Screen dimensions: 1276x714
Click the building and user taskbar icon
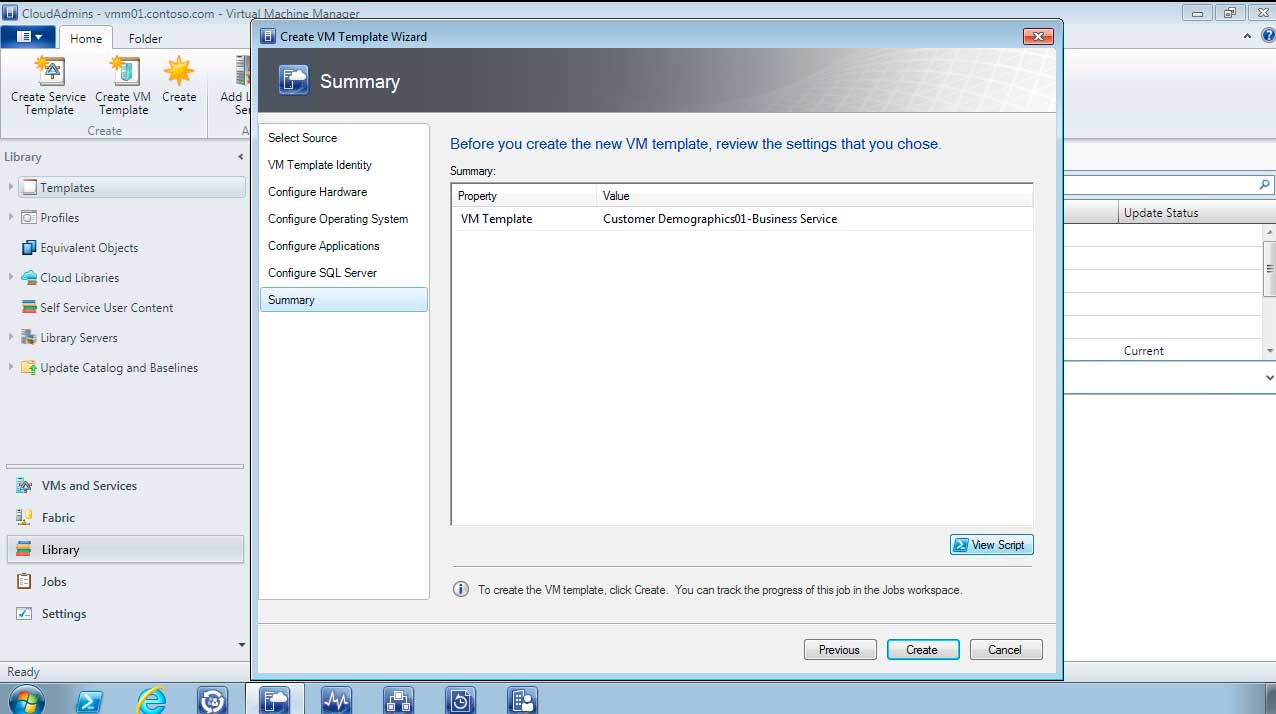522,700
